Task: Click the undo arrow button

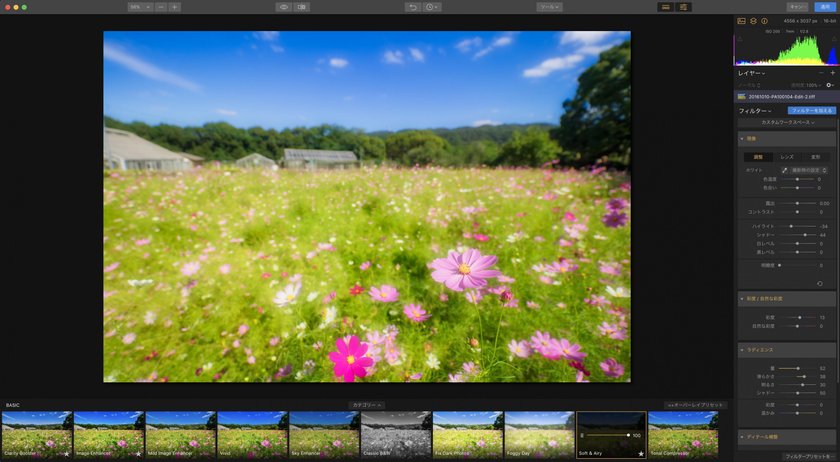Action: 413,7
